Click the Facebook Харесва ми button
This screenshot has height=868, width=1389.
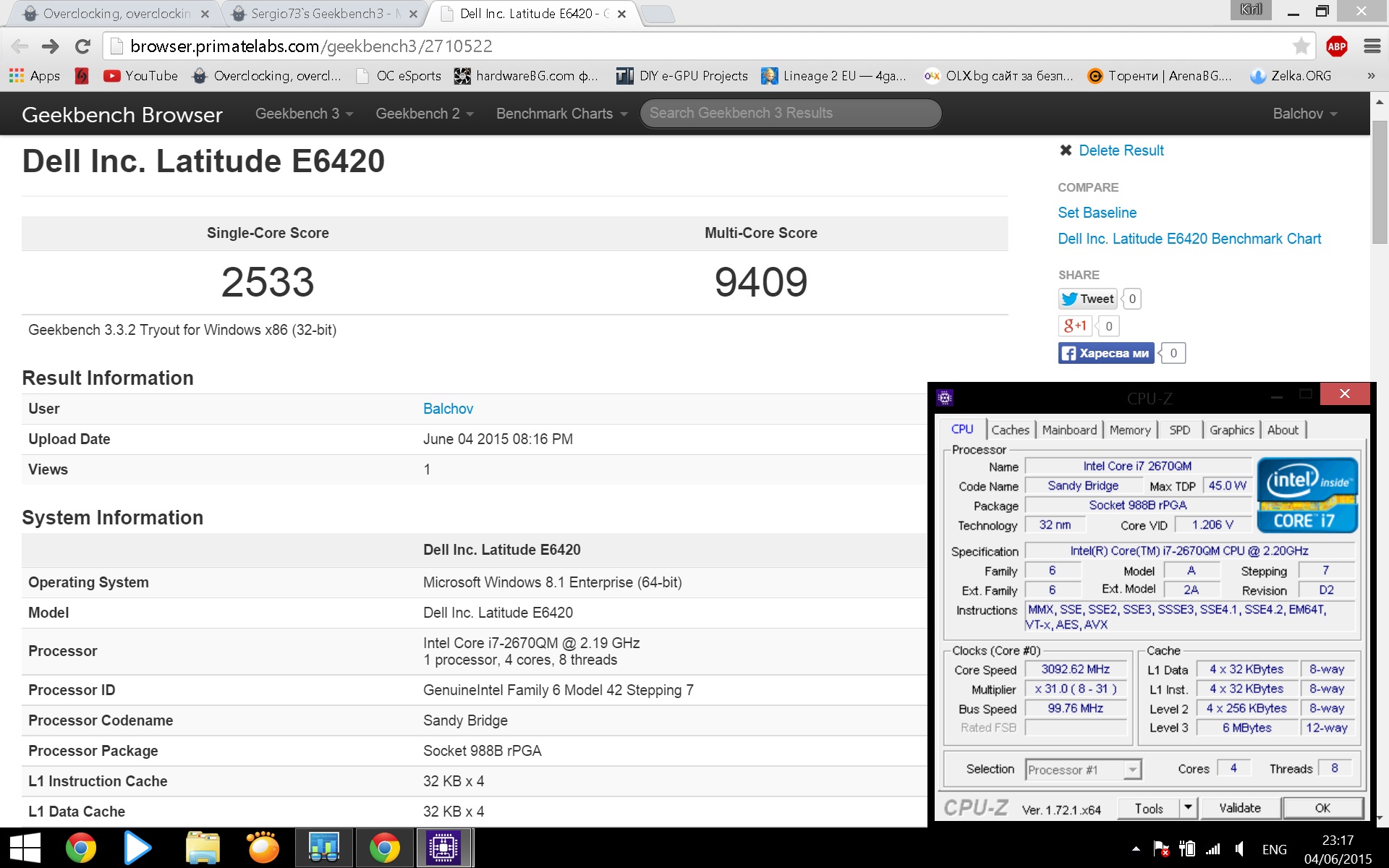tap(1106, 353)
